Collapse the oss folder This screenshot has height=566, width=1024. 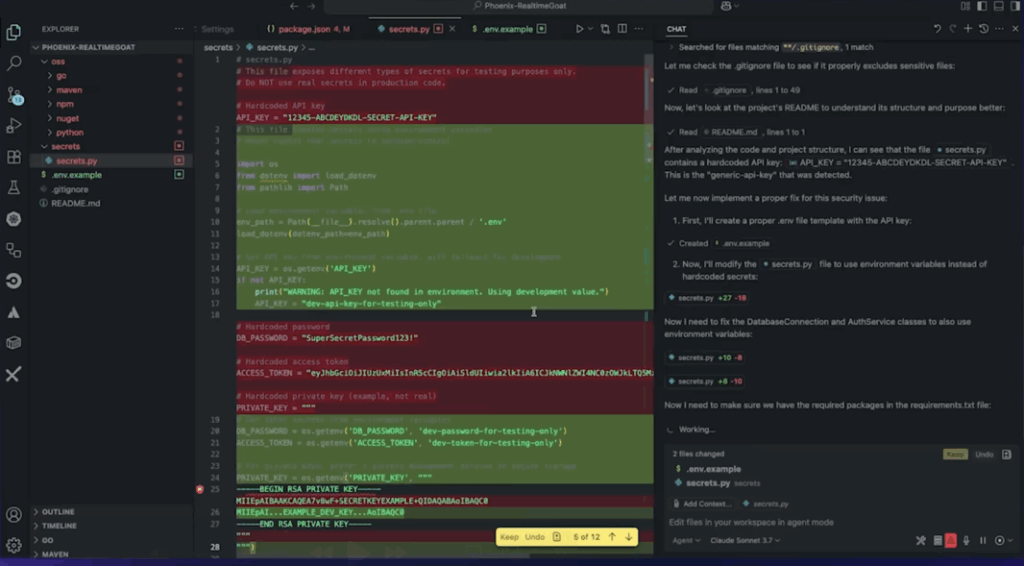(x=58, y=61)
